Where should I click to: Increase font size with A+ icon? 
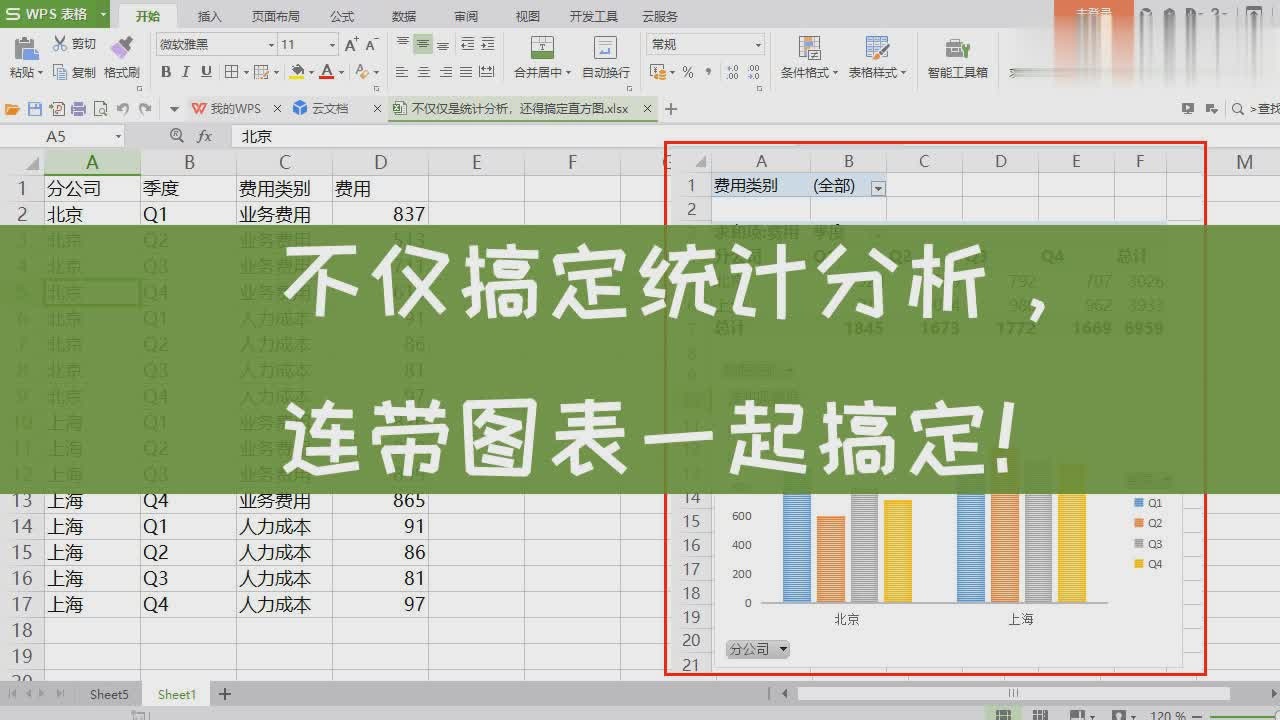point(351,44)
